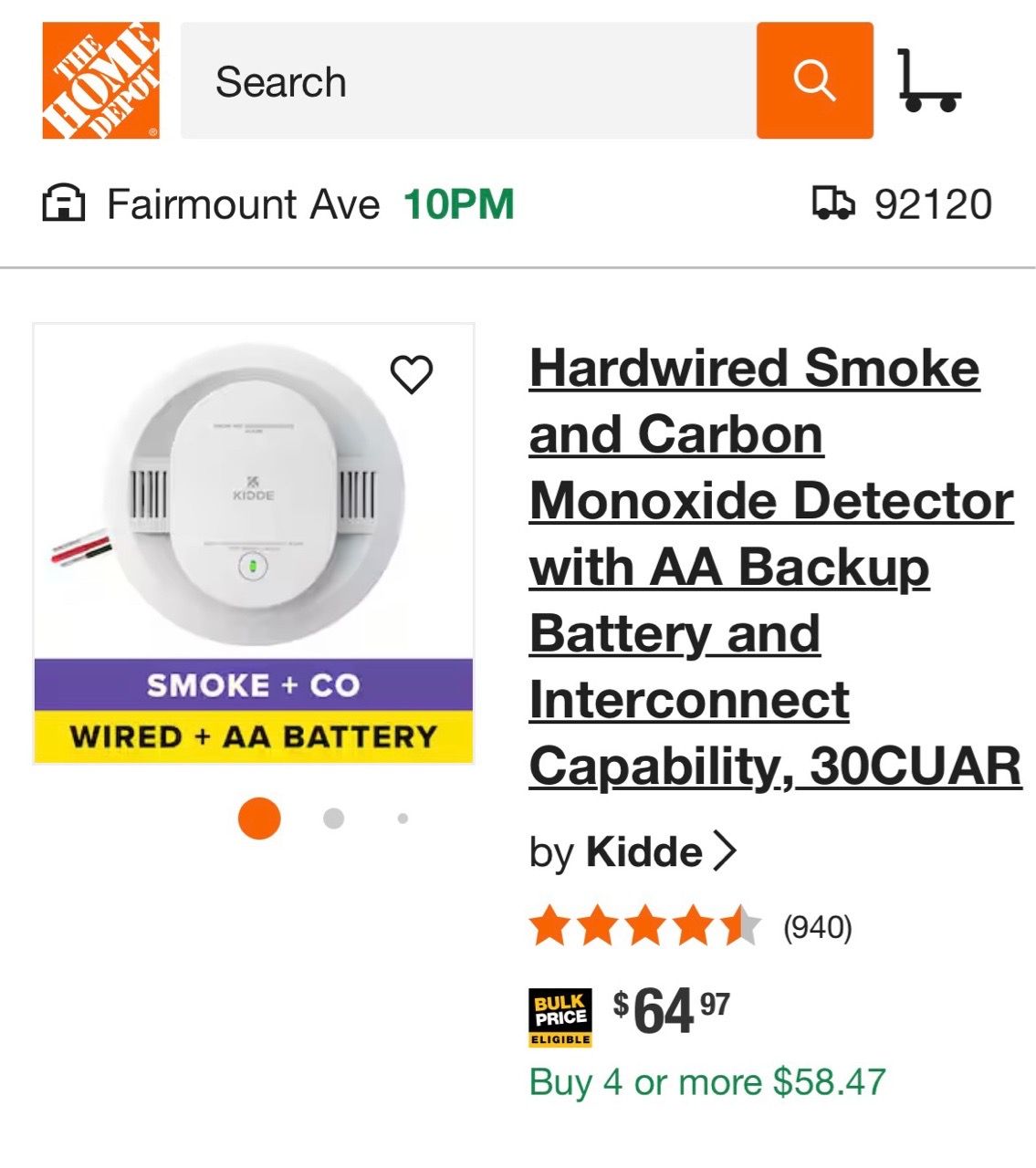
Task: Open the shopping cart icon
Action: click(x=928, y=80)
